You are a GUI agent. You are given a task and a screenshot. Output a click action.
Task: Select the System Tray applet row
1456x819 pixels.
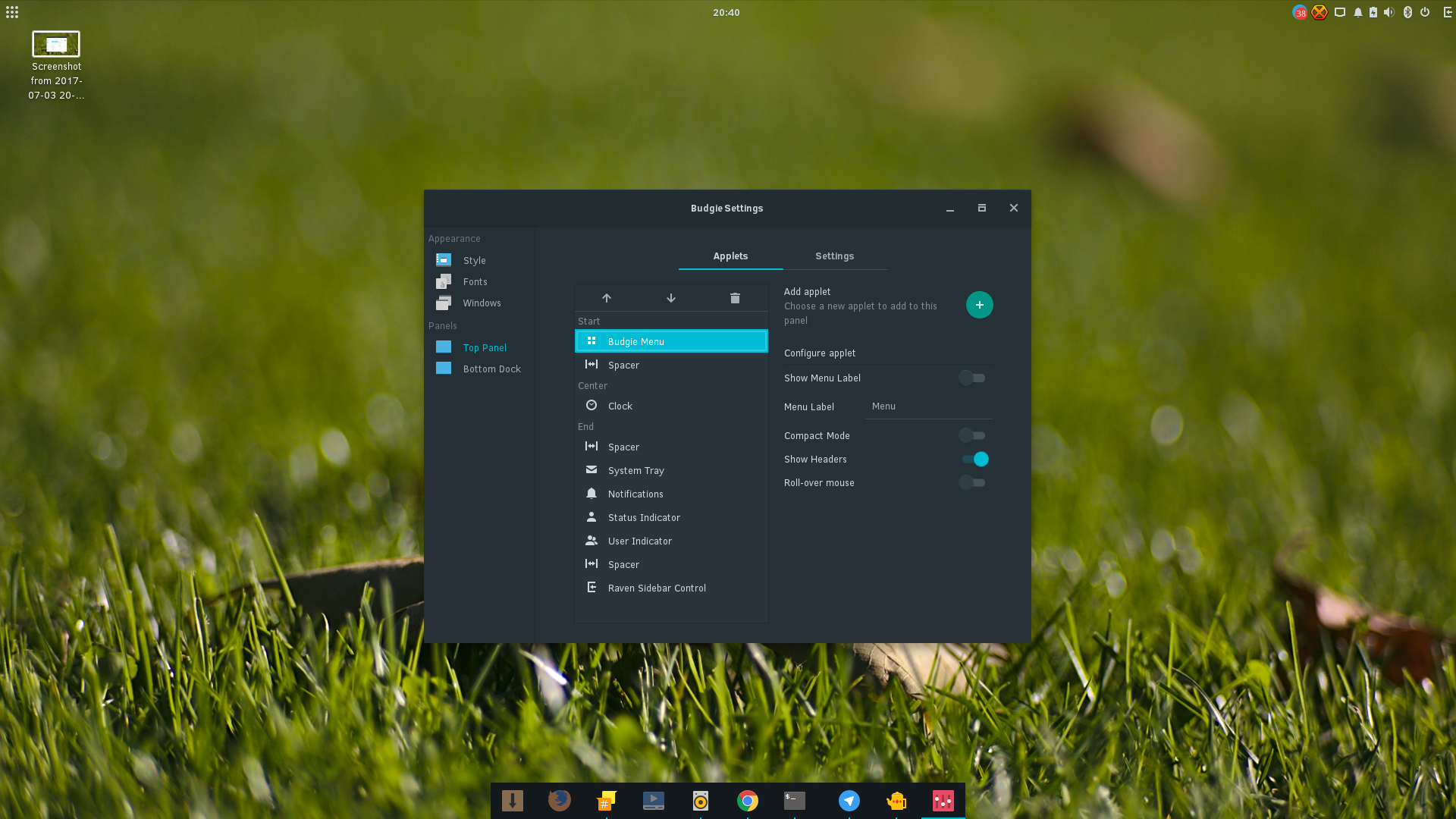pyautogui.click(x=671, y=470)
